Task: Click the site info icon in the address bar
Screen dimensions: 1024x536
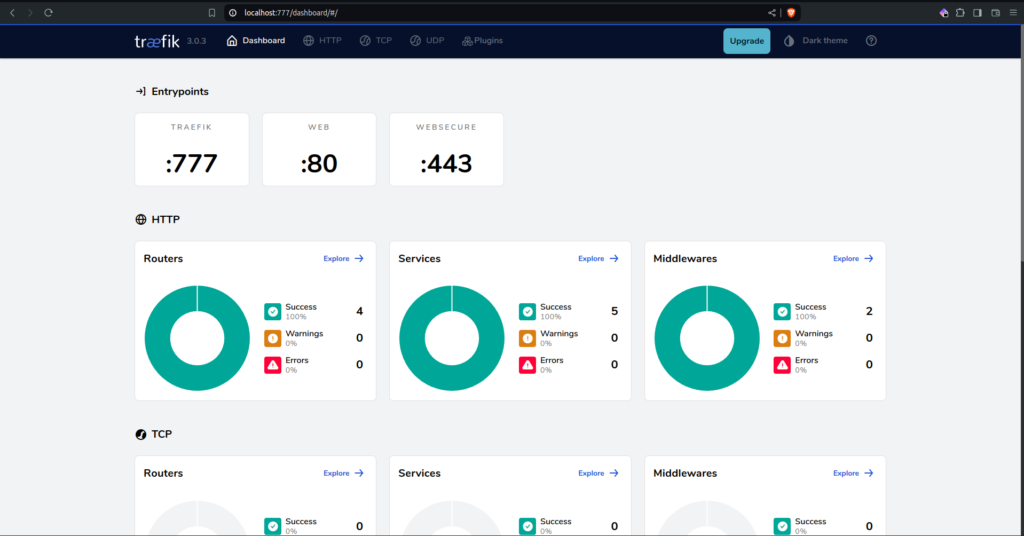Action: (x=233, y=12)
